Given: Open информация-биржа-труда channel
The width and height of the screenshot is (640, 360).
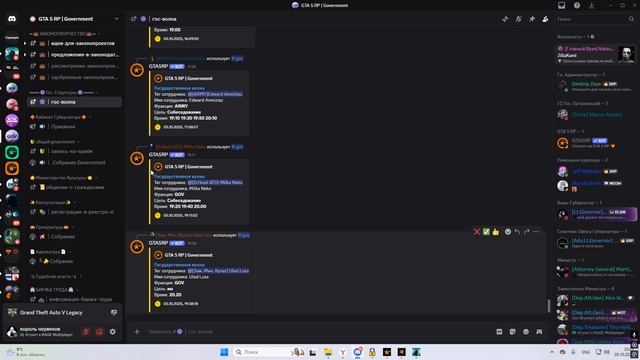Looking at the screenshot, I should (74, 299).
